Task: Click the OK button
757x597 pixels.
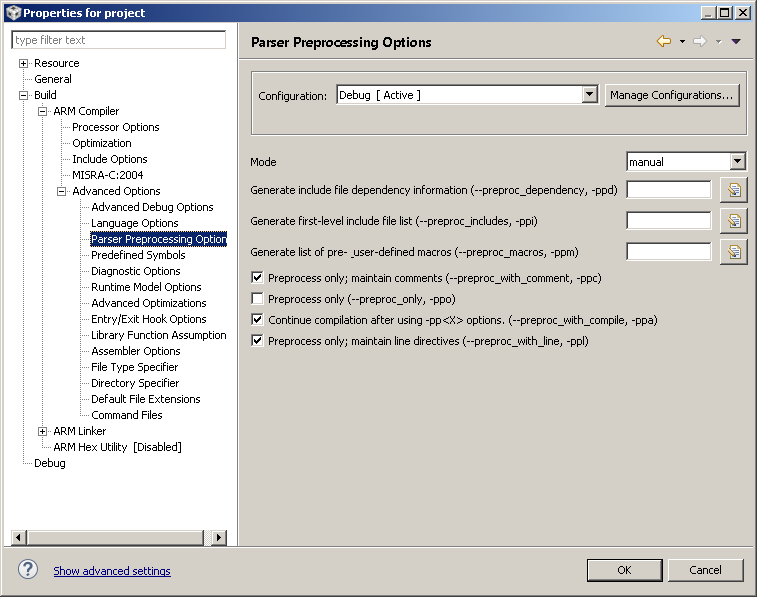Action: (624, 570)
